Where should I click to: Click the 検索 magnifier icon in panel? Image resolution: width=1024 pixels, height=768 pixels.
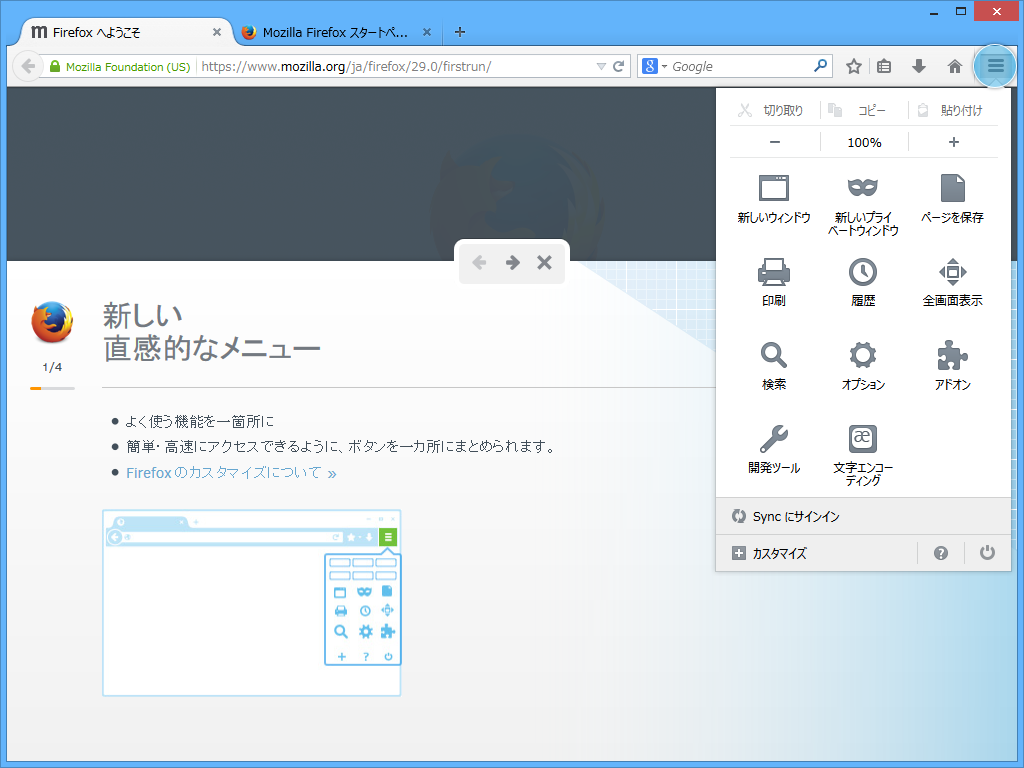coord(774,366)
